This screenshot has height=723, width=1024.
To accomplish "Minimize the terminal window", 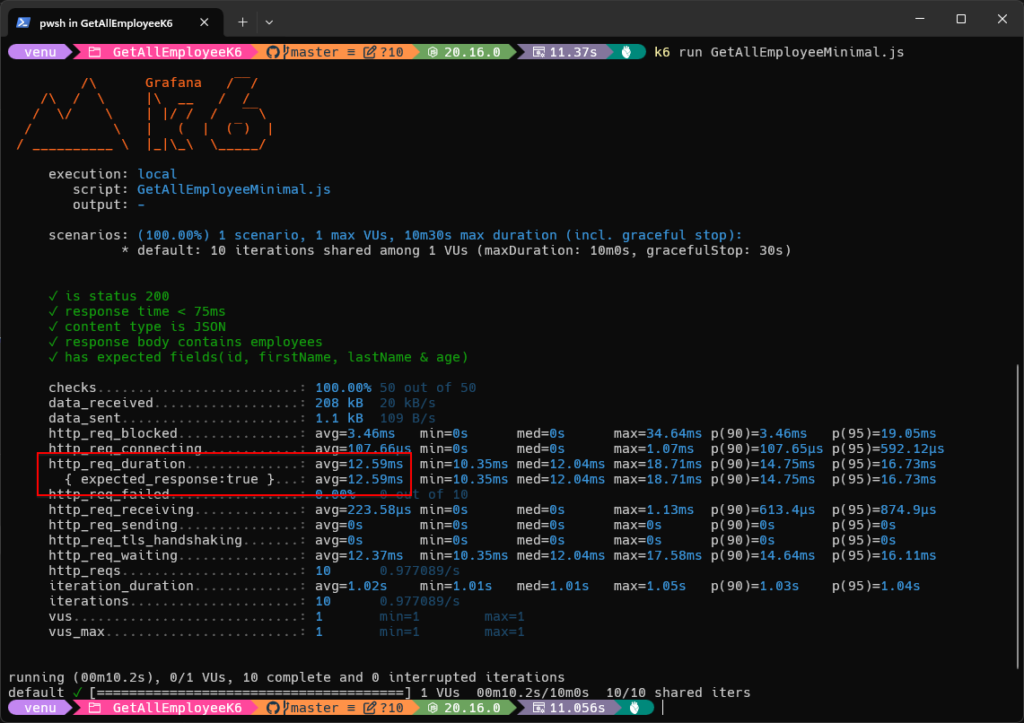I will coord(920,19).
